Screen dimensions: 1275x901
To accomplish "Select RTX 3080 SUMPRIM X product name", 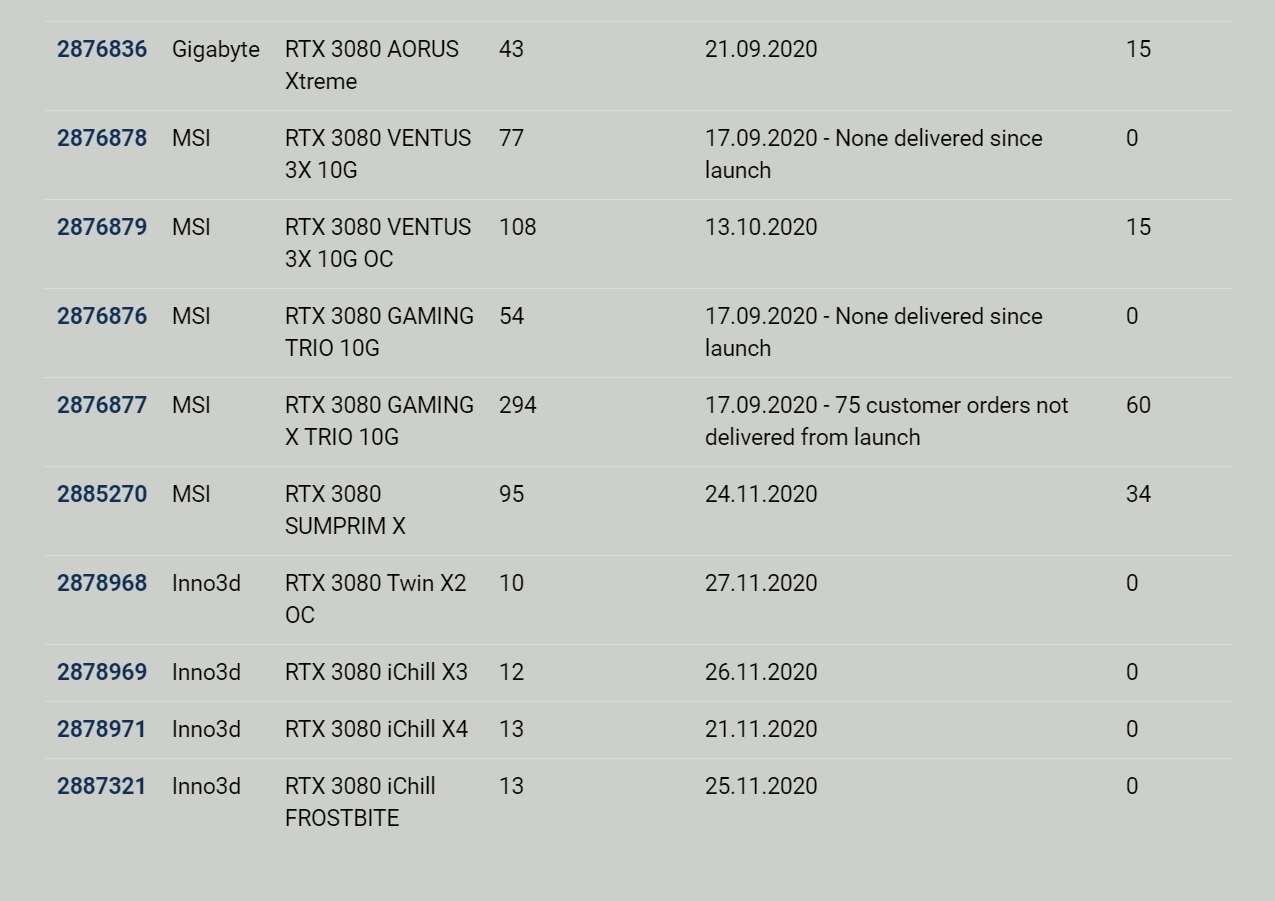I will click(345, 510).
